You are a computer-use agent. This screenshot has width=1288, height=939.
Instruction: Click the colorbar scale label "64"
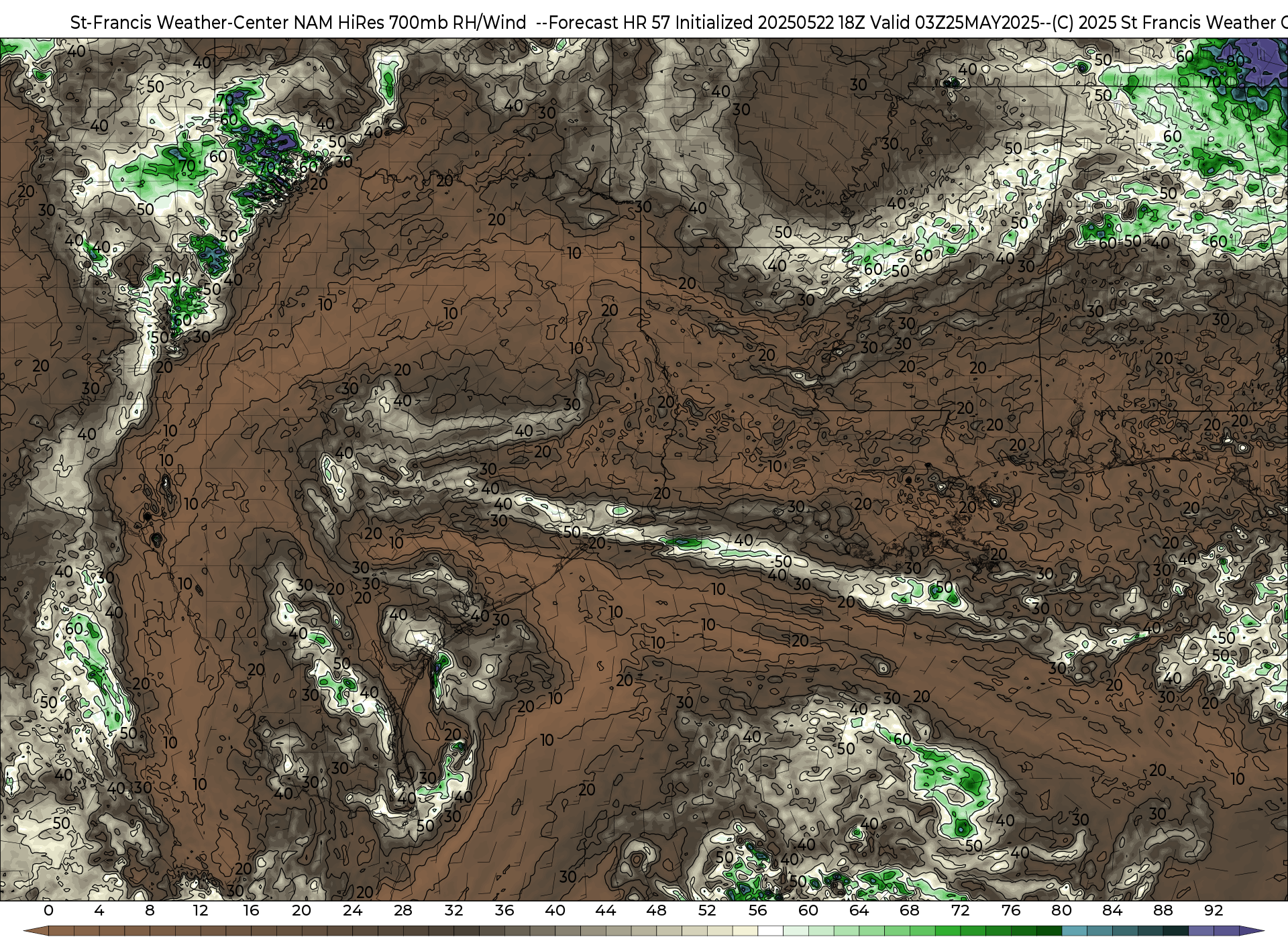(x=859, y=910)
